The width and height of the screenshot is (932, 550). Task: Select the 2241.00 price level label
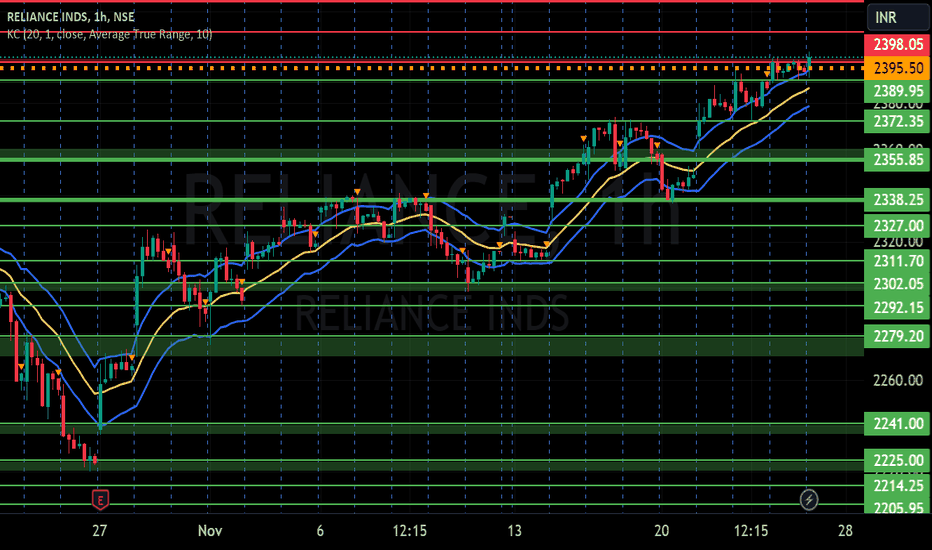click(x=898, y=424)
